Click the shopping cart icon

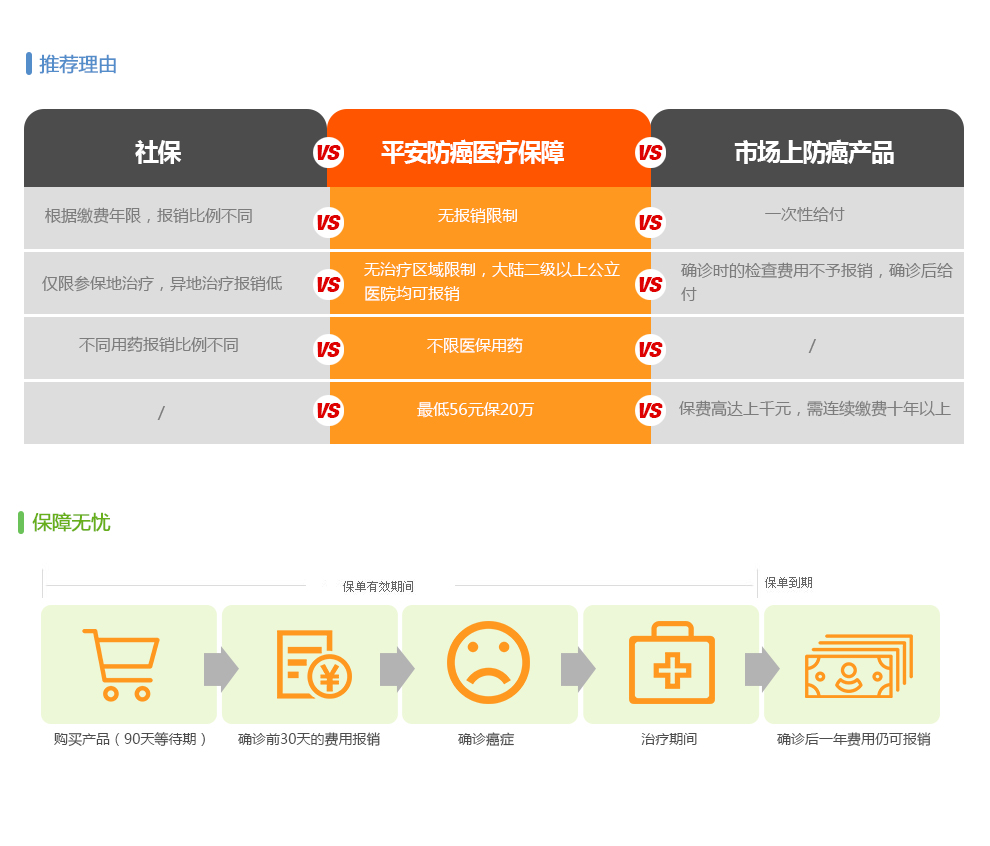pos(121,665)
